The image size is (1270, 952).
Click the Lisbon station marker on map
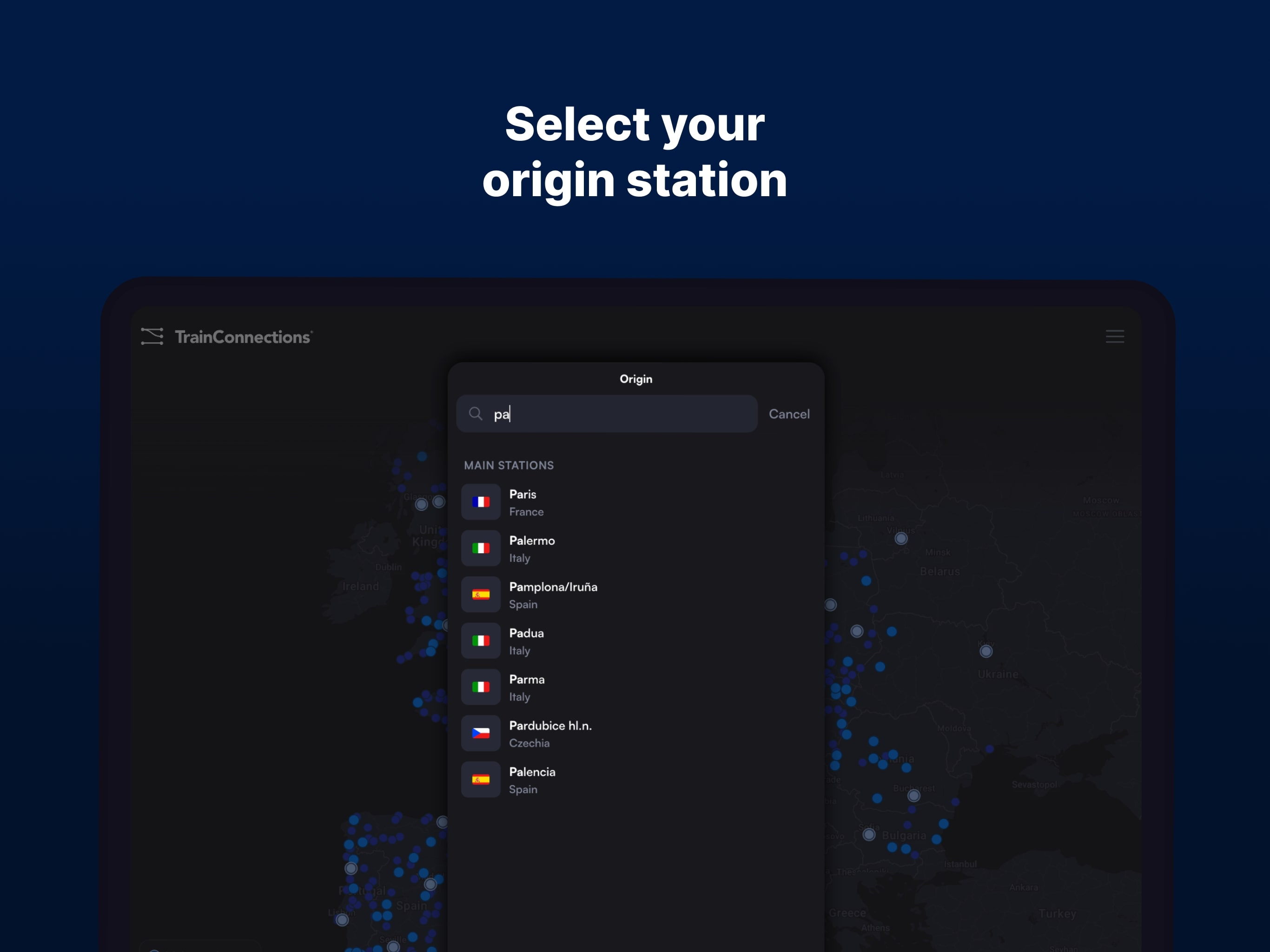(342, 920)
